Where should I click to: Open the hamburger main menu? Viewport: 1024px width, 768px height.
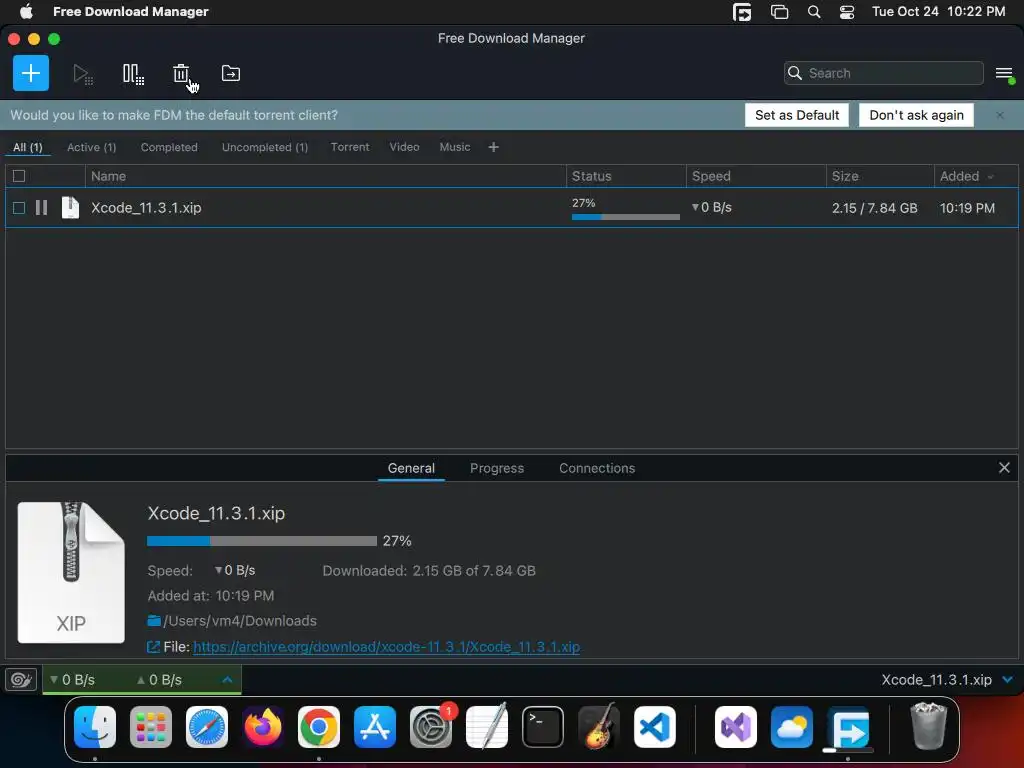[x=1004, y=74]
